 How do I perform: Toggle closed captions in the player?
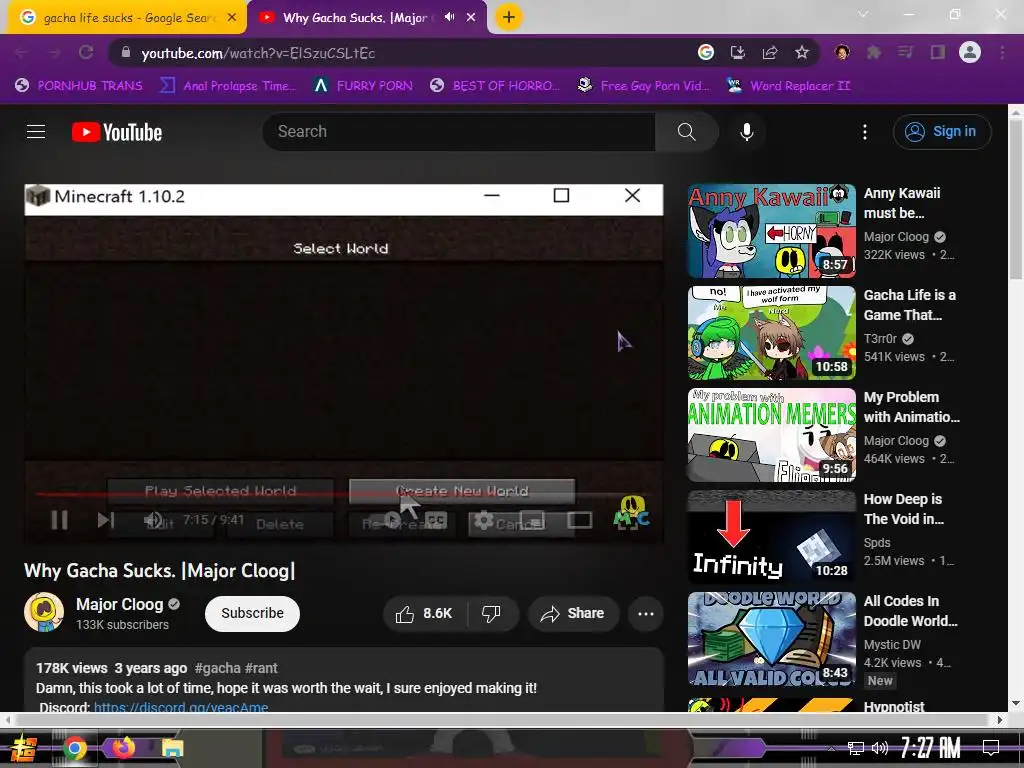pos(436,520)
